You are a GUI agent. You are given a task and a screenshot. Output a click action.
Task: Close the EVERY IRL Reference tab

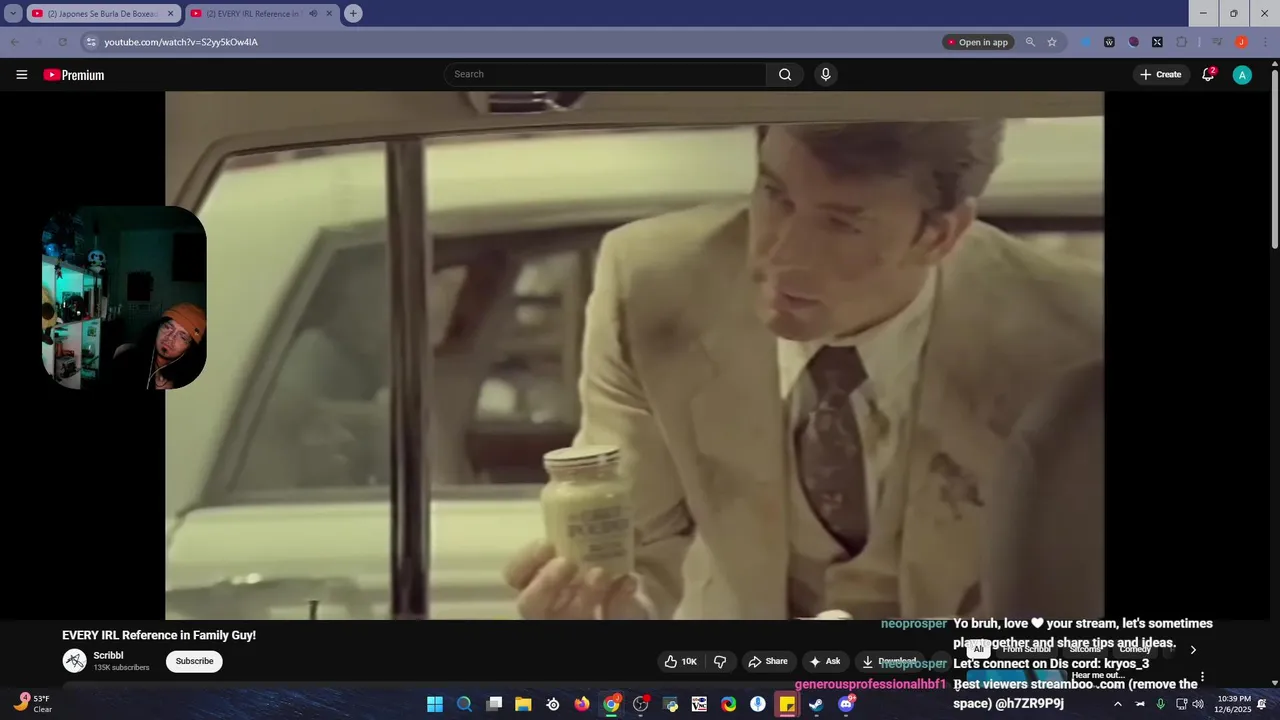(329, 14)
